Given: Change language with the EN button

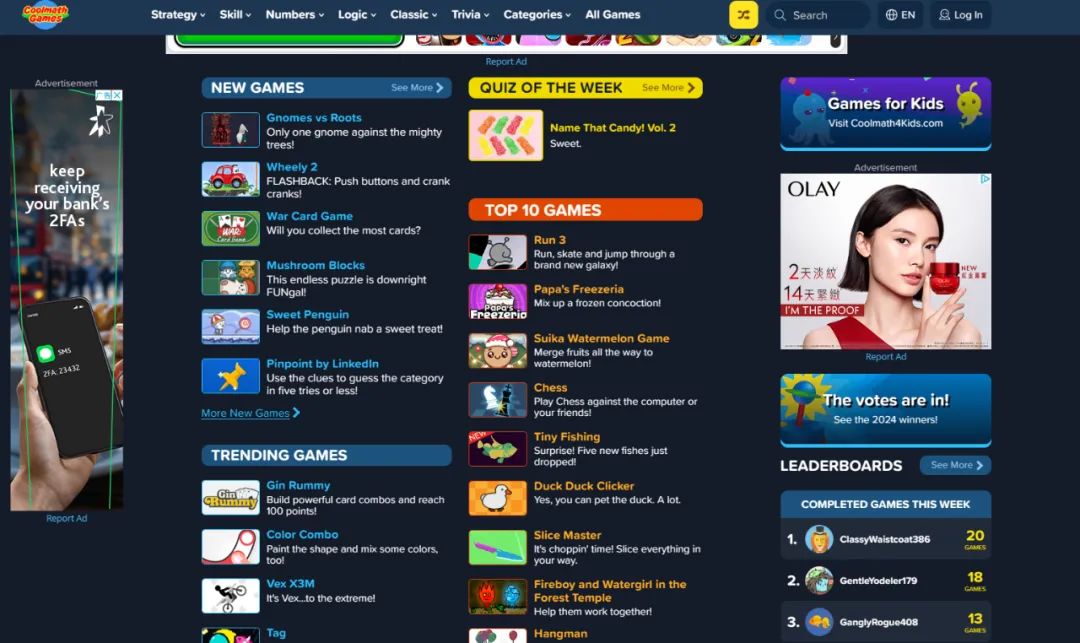Looking at the screenshot, I should [900, 14].
